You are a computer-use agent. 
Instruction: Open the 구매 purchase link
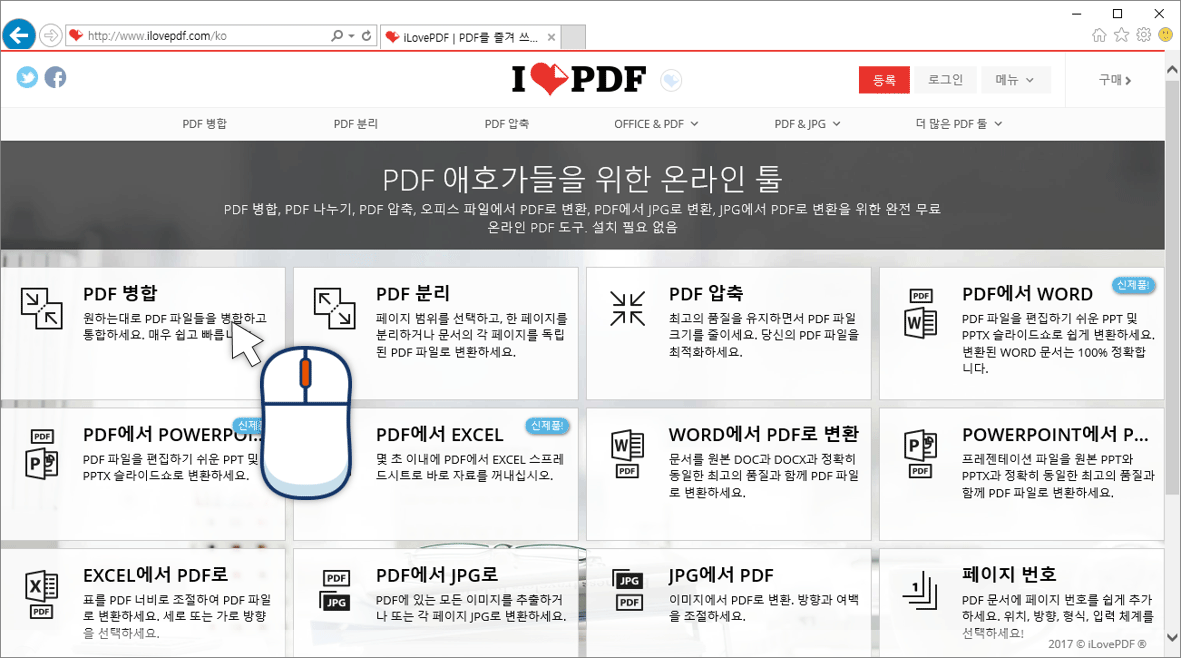coord(1115,80)
